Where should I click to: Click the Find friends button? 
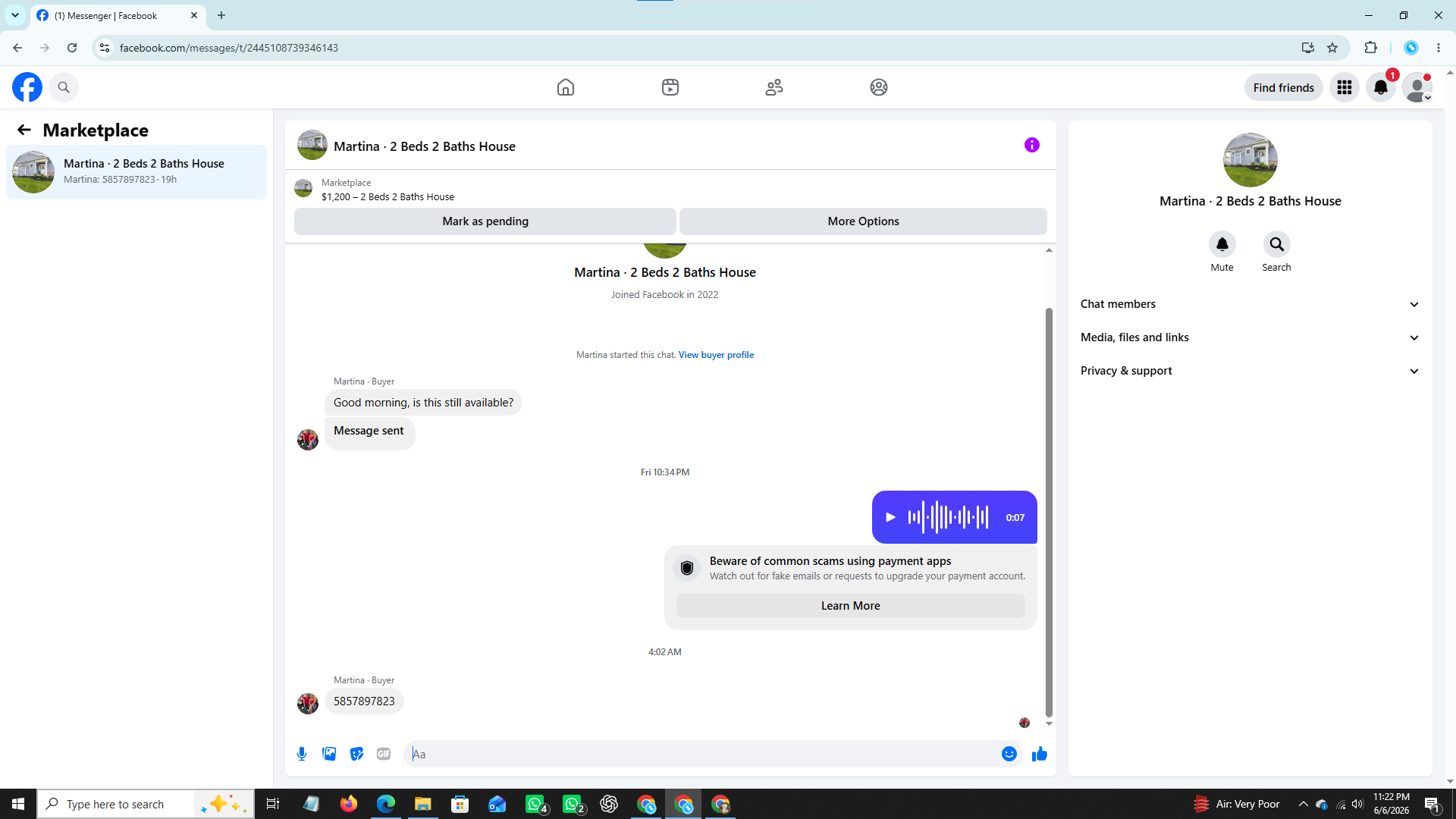(x=1284, y=87)
